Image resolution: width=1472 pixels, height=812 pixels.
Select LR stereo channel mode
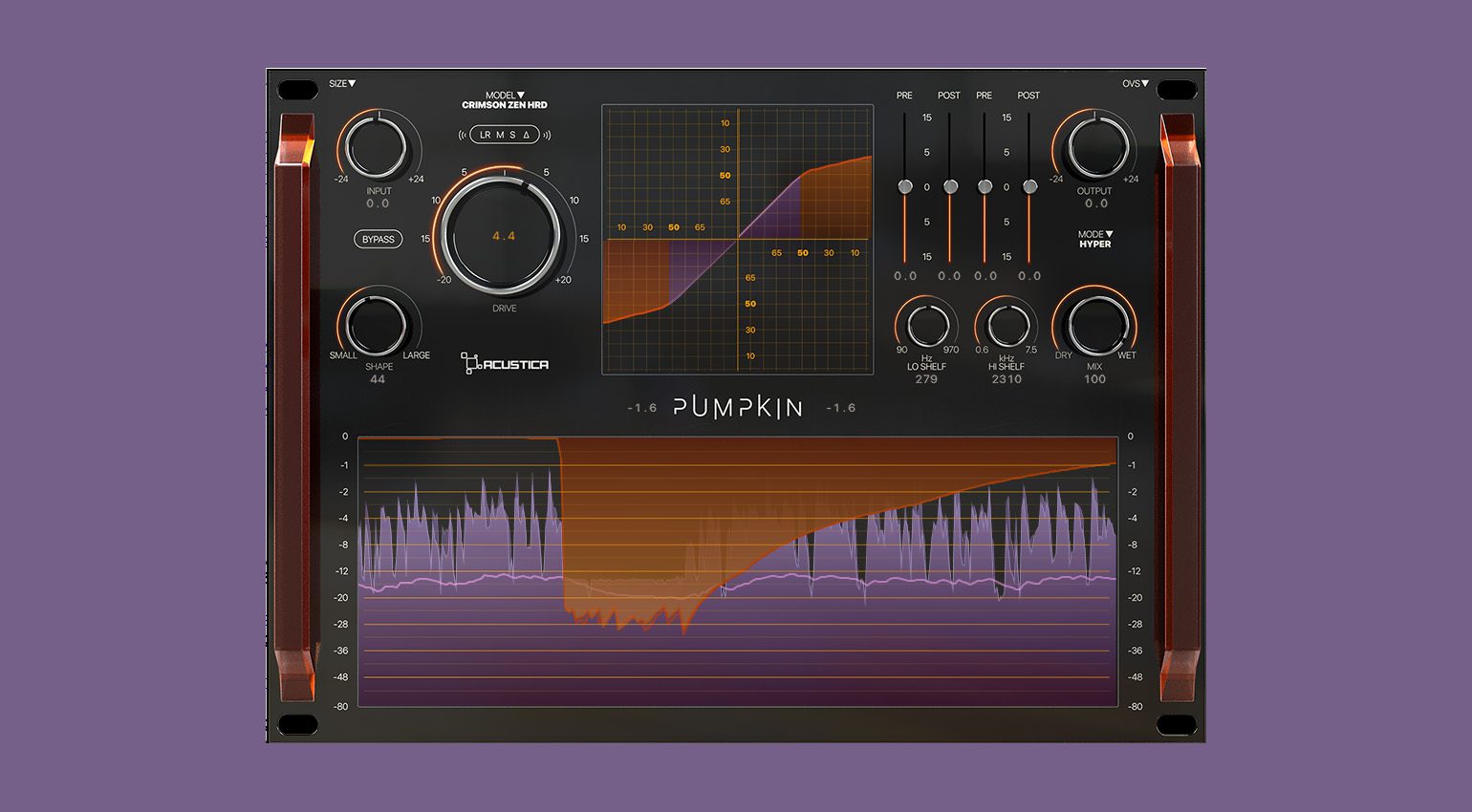485,135
